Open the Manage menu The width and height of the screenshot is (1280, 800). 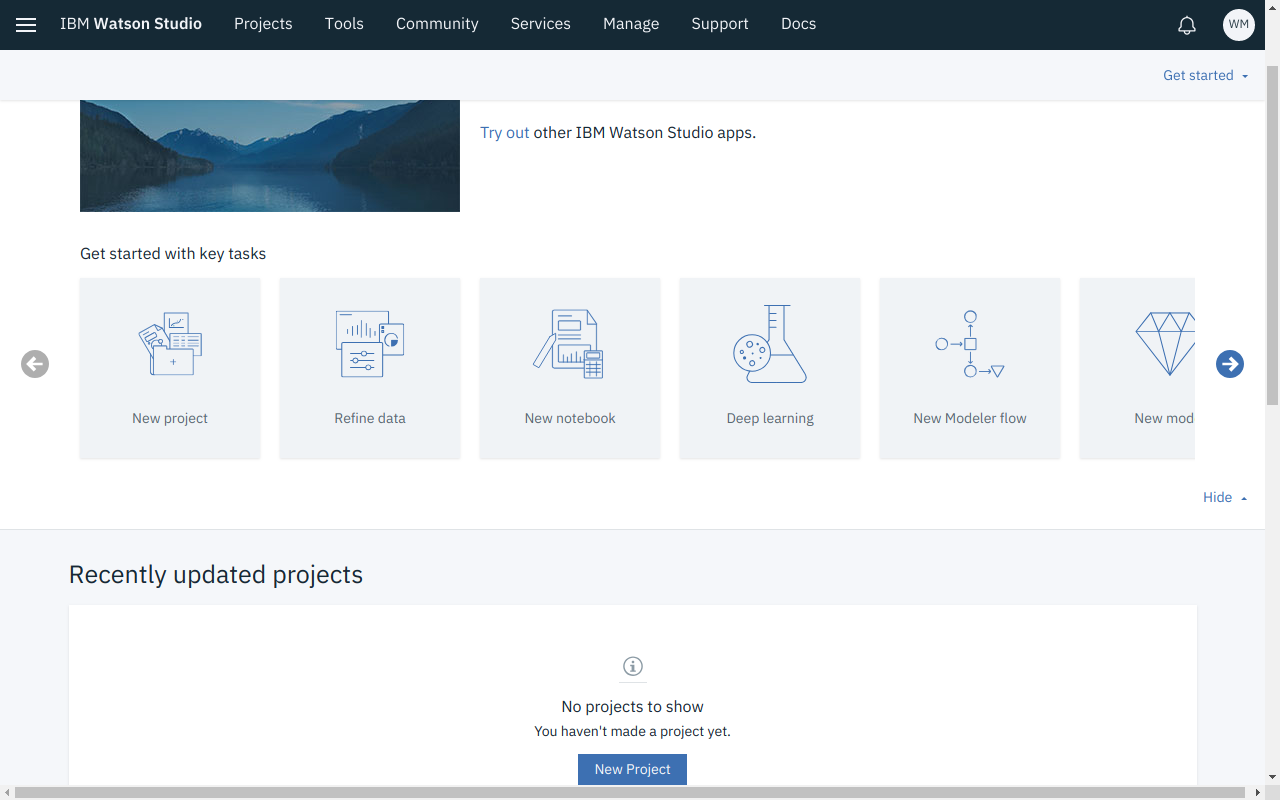(631, 24)
